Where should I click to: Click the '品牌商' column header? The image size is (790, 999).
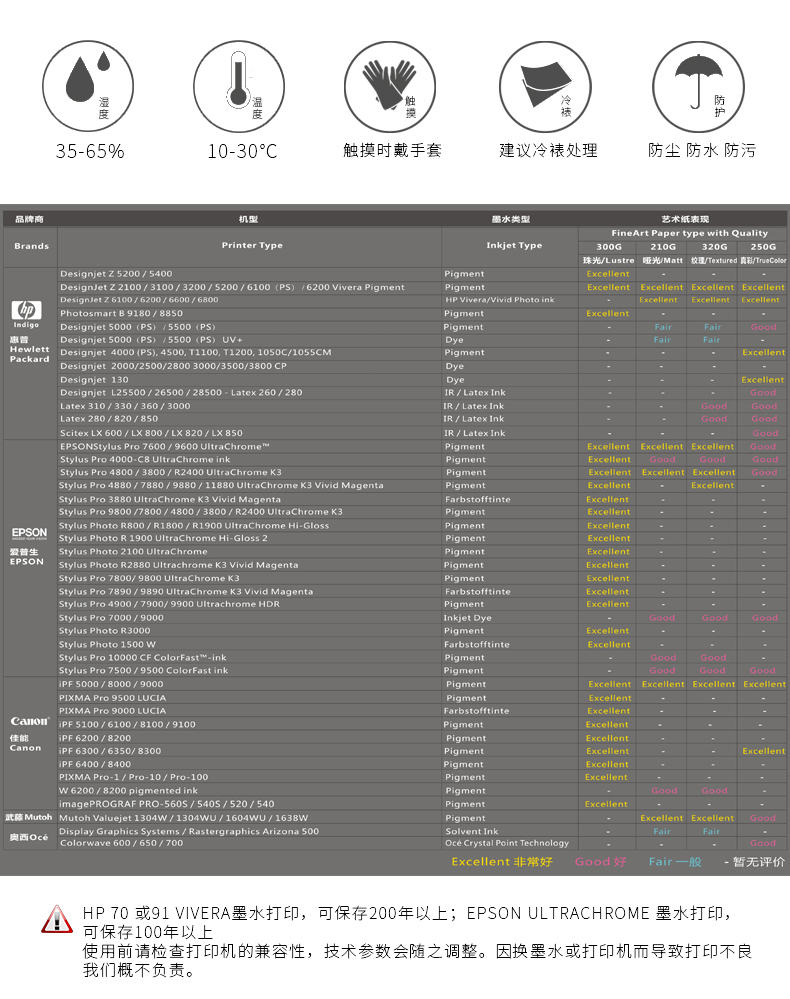[x=29, y=219]
